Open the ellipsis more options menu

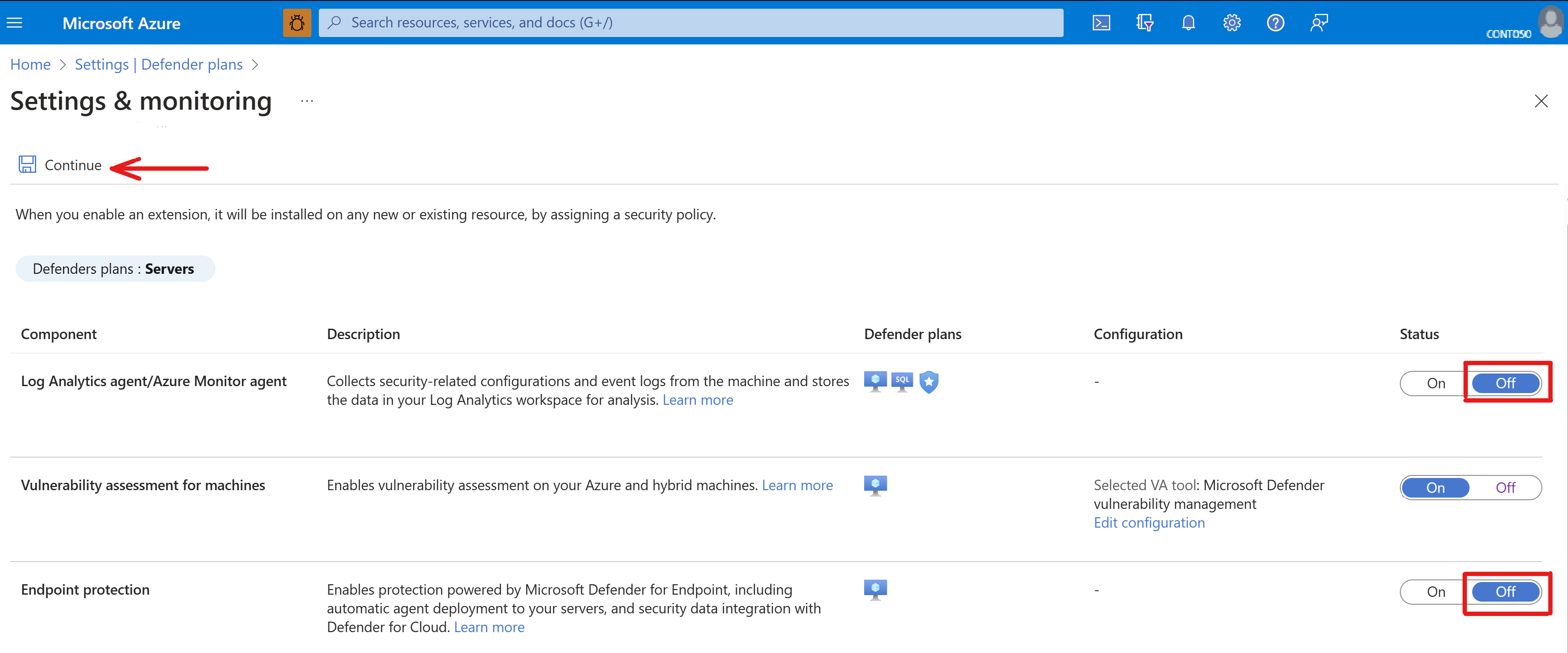(307, 101)
